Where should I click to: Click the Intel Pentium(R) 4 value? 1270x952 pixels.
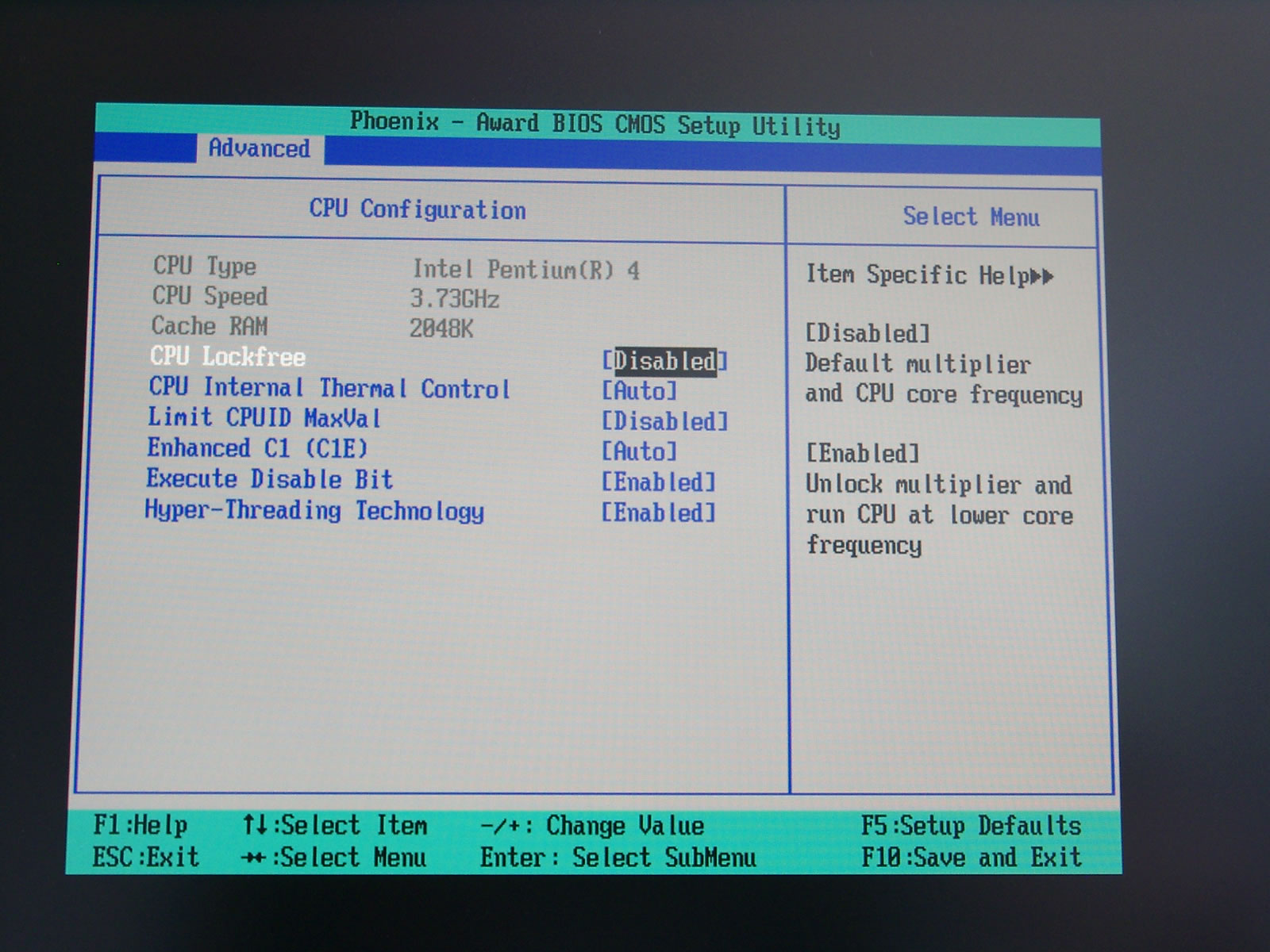pyautogui.click(x=525, y=270)
